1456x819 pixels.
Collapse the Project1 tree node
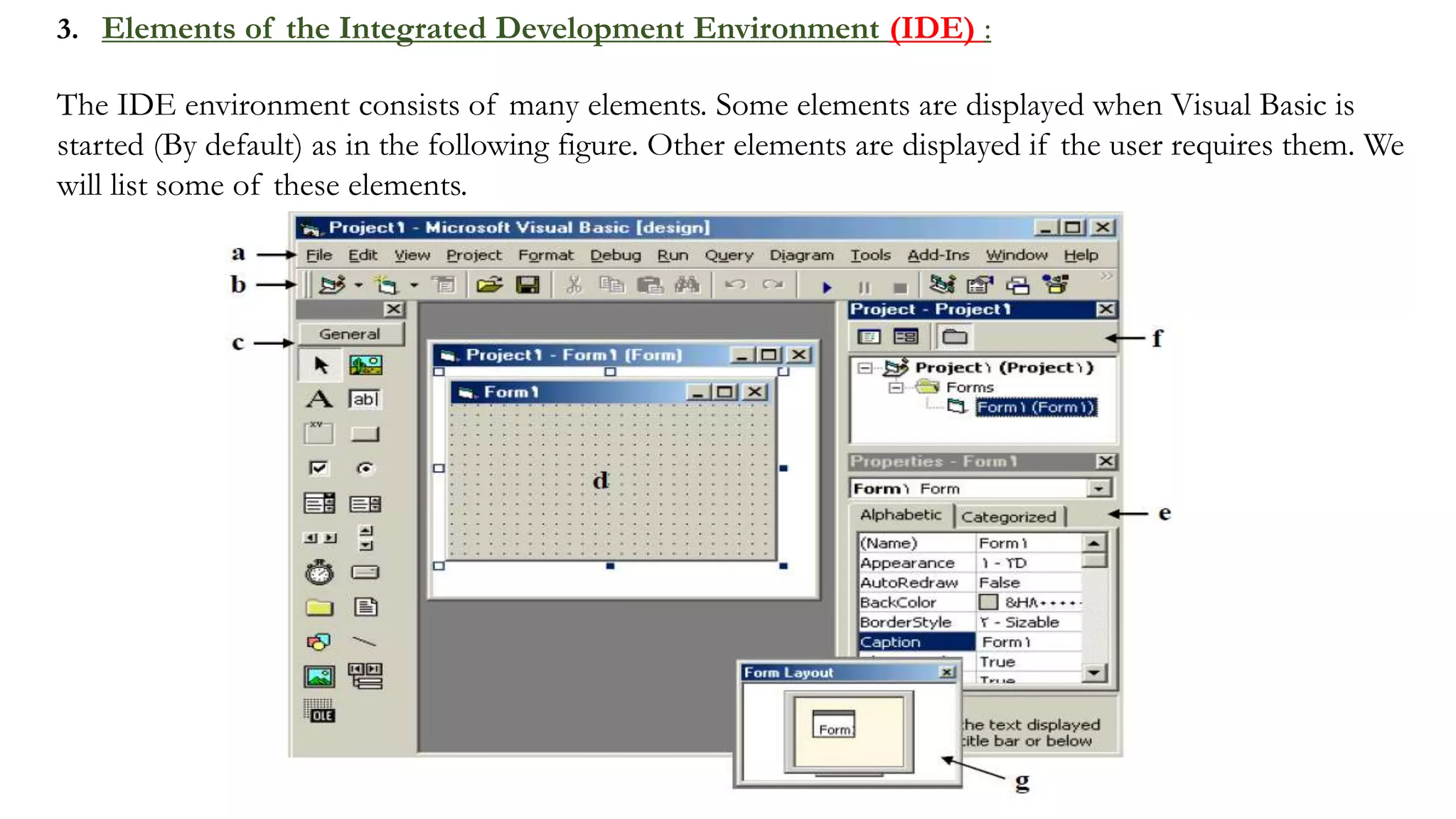(x=865, y=368)
